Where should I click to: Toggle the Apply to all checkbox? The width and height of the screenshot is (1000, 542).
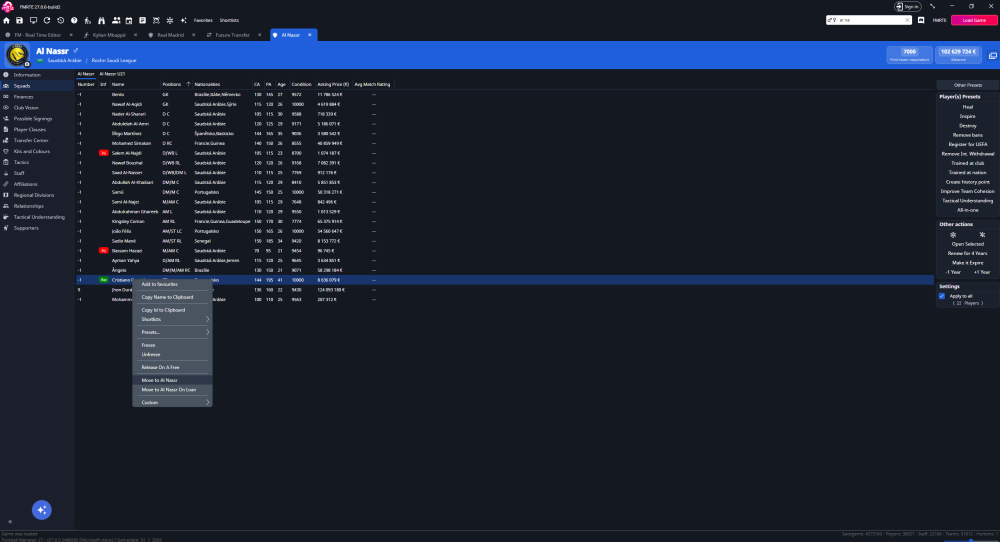[x=942, y=296]
